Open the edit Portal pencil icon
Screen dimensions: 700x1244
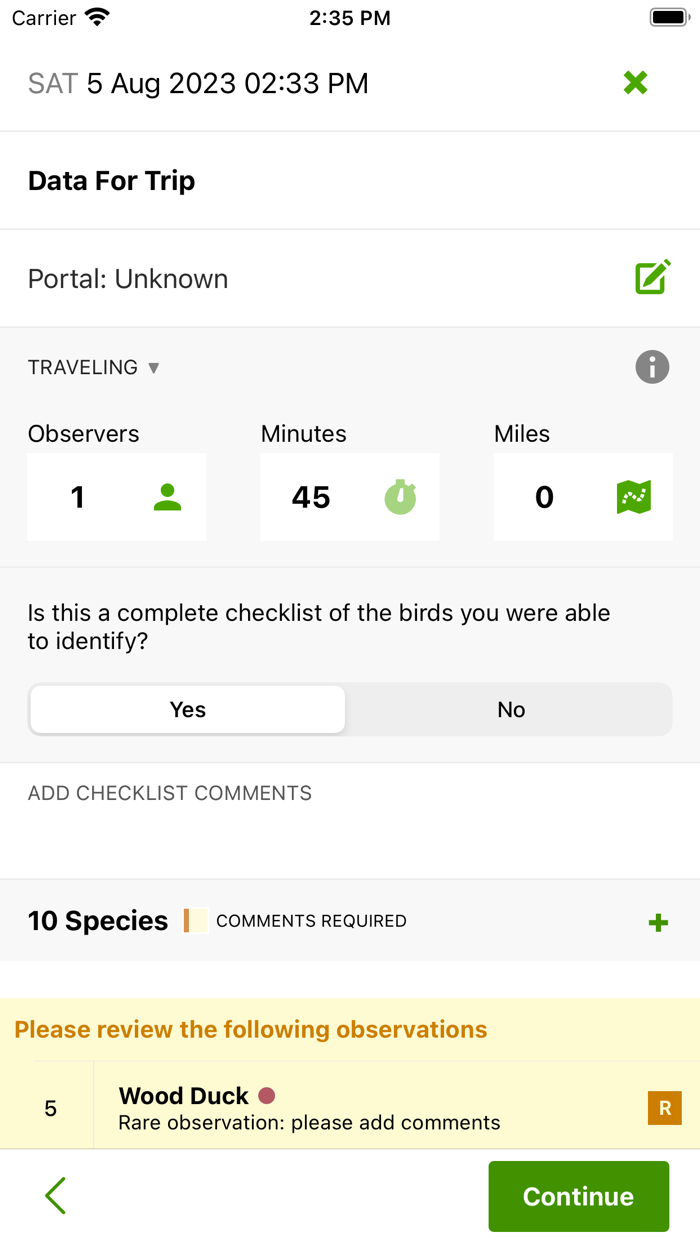pyautogui.click(x=651, y=278)
